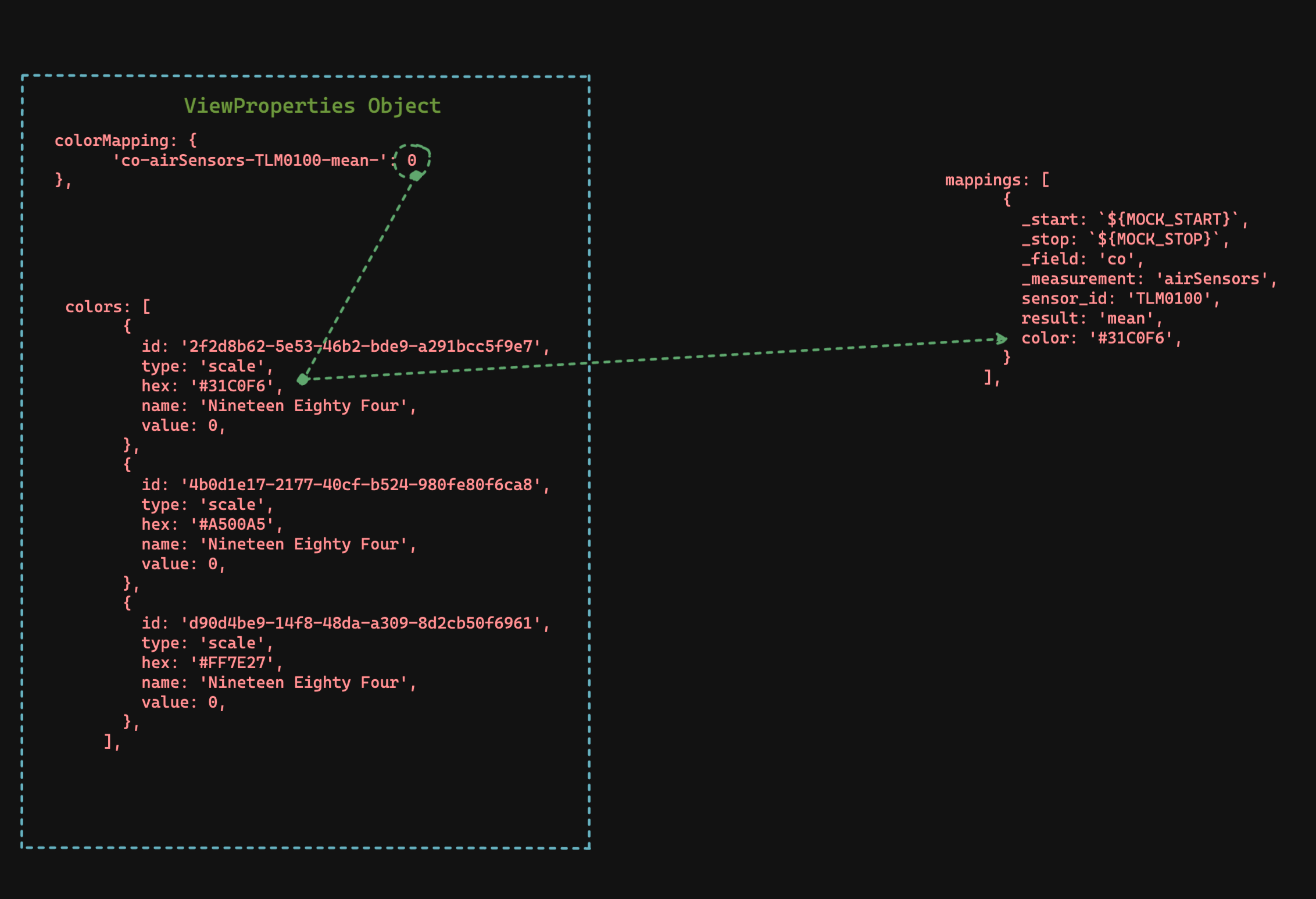Screen dimensions: 1316x899
Task: Click hex value '#A500A5'
Action: tap(233, 525)
